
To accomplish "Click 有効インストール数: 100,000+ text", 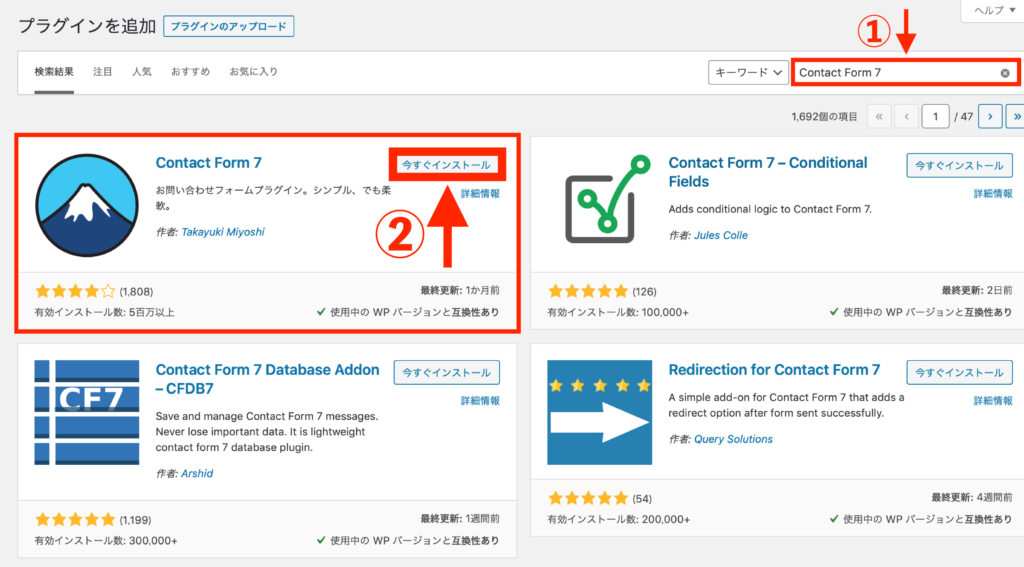I will point(618,312).
